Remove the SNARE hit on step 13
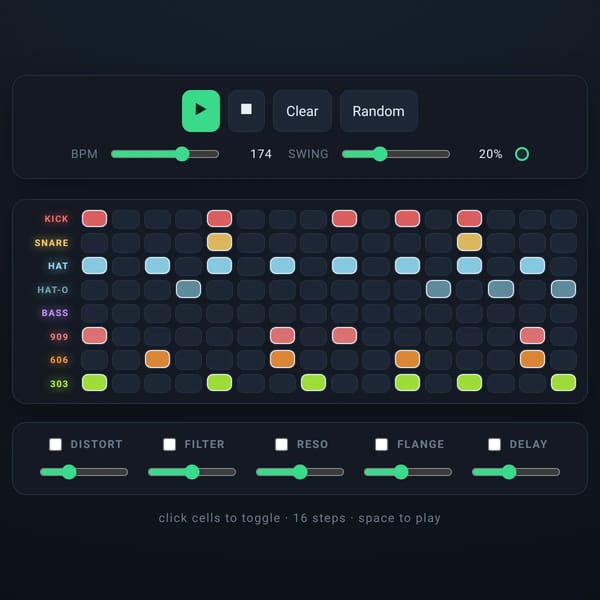Screen dimensions: 600x600 [x=470, y=242]
